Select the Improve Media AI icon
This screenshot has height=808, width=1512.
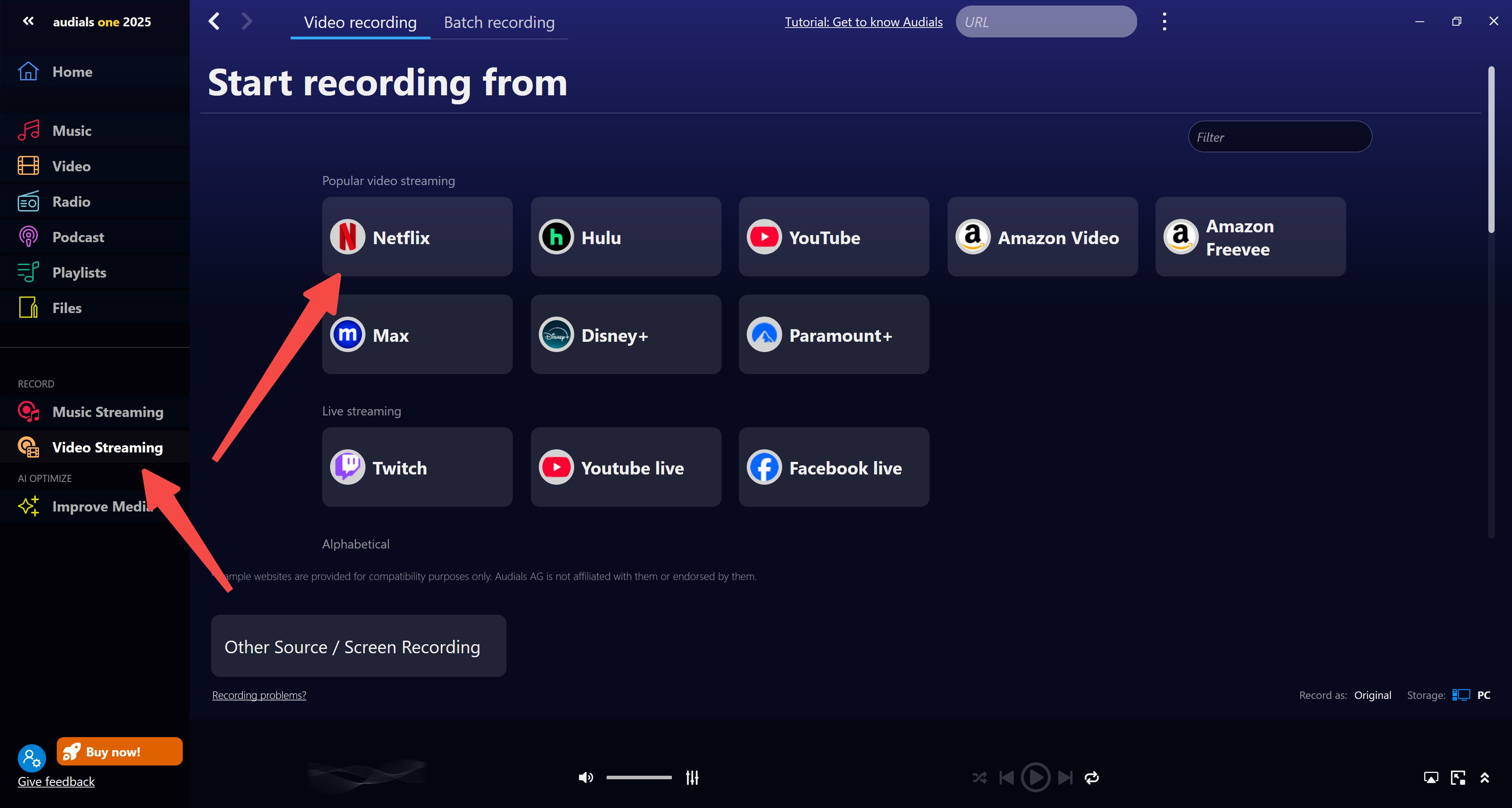pos(28,504)
